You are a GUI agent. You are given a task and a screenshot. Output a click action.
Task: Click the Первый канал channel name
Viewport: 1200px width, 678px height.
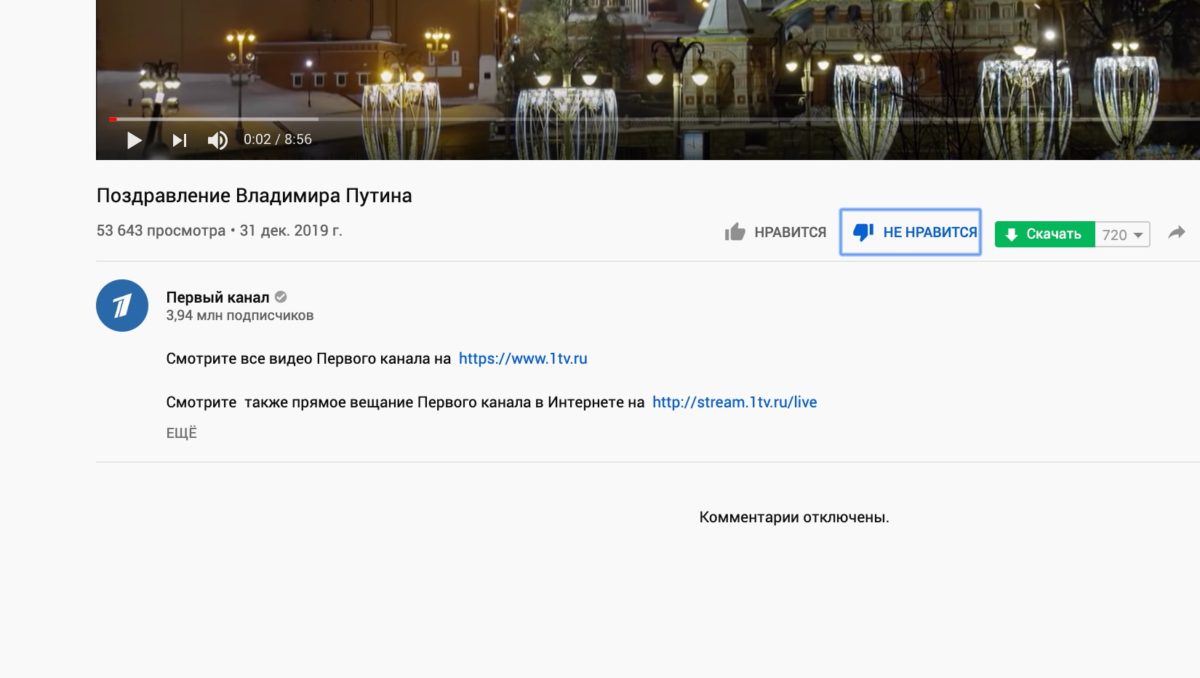point(217,297)
